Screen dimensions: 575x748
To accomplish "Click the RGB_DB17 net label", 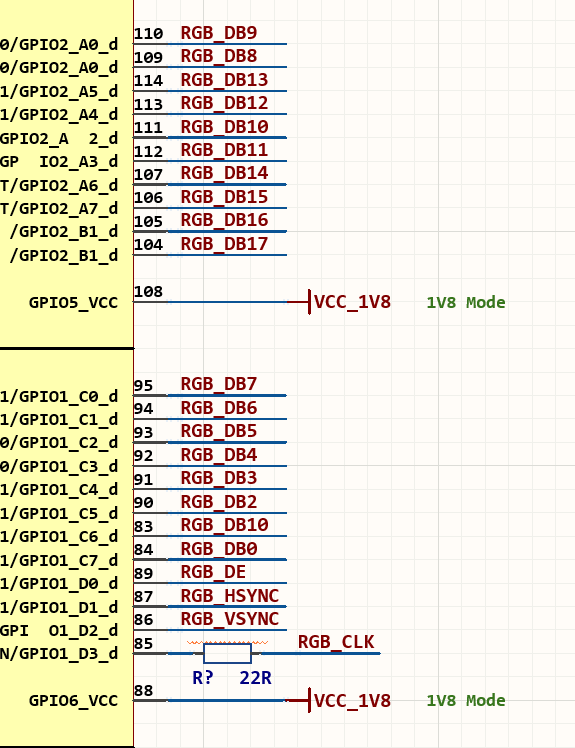I will pyautogui.click(x=224, y=244).
